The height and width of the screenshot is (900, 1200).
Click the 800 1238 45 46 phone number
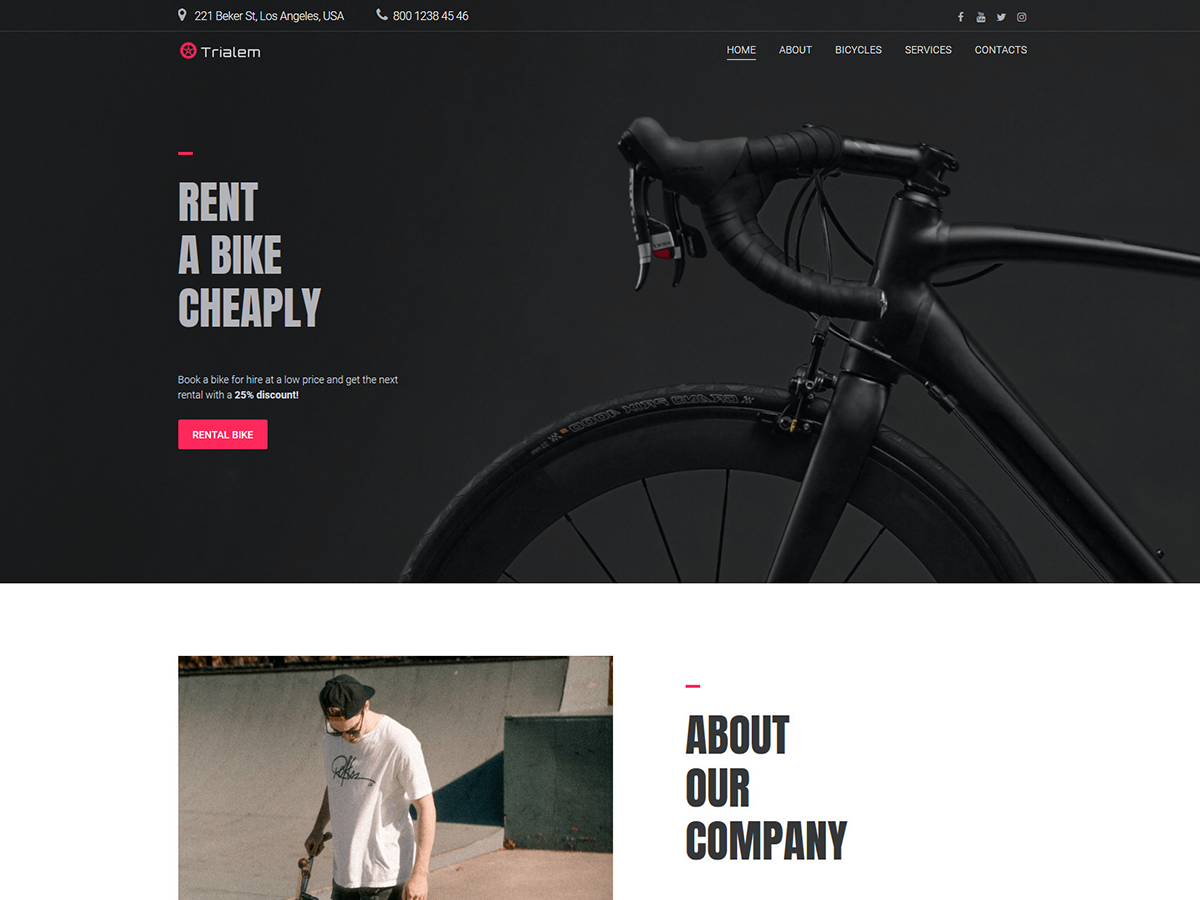click(x=431, y=16)
